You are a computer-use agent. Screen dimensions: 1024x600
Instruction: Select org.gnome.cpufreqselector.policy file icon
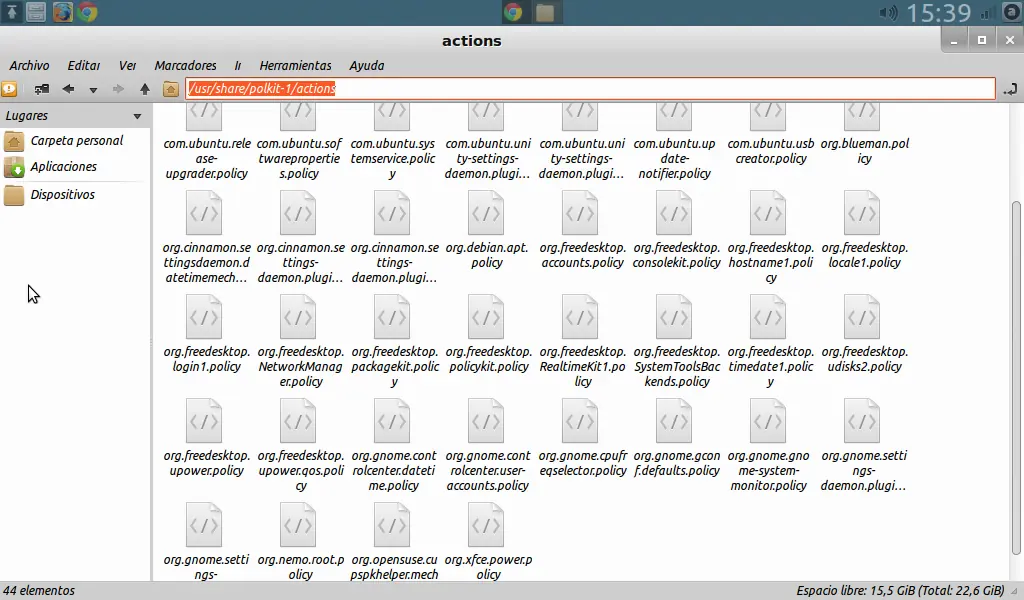580,420
